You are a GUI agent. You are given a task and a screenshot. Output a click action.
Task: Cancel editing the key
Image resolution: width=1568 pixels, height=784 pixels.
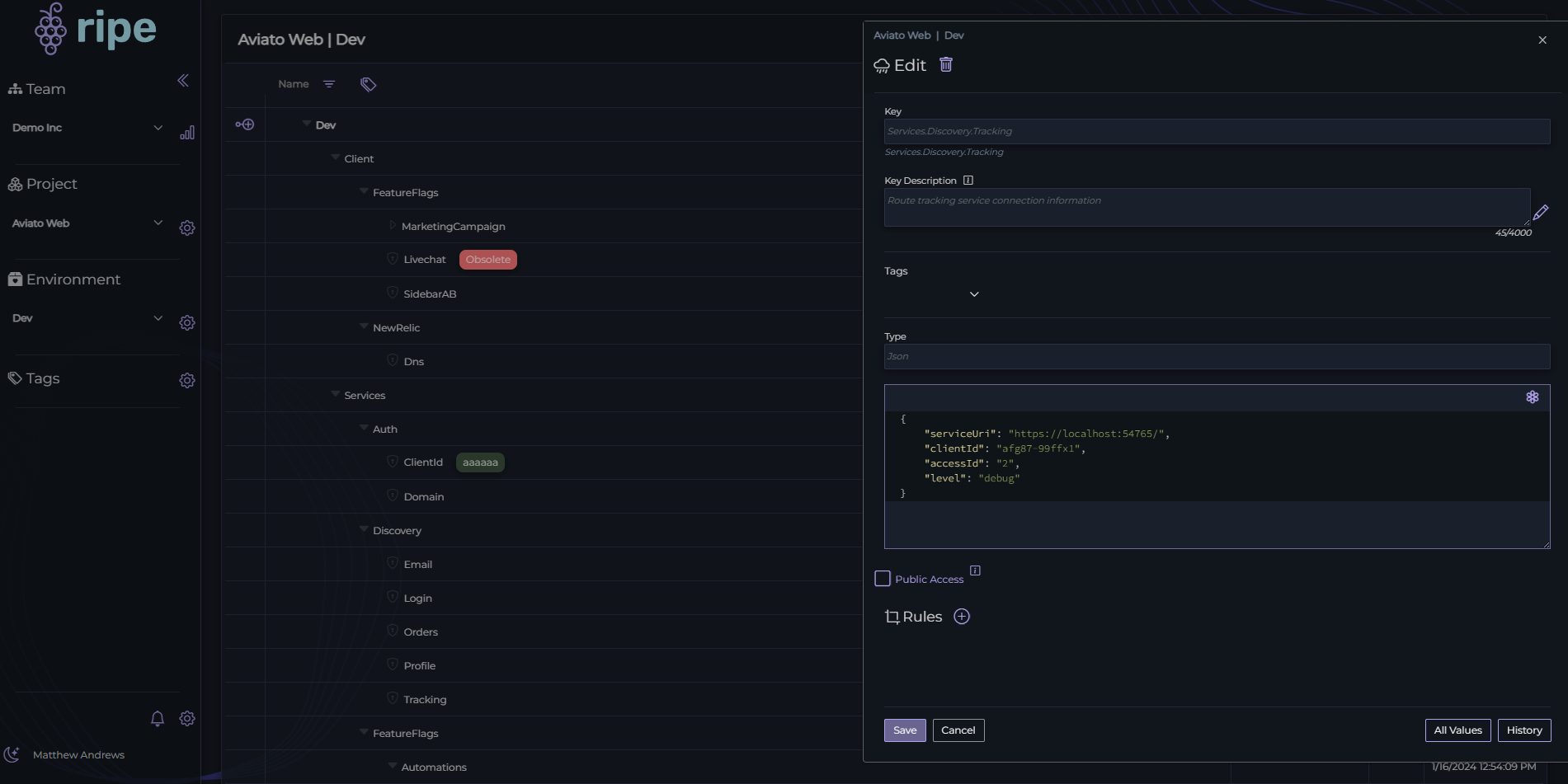pos(958,730)
